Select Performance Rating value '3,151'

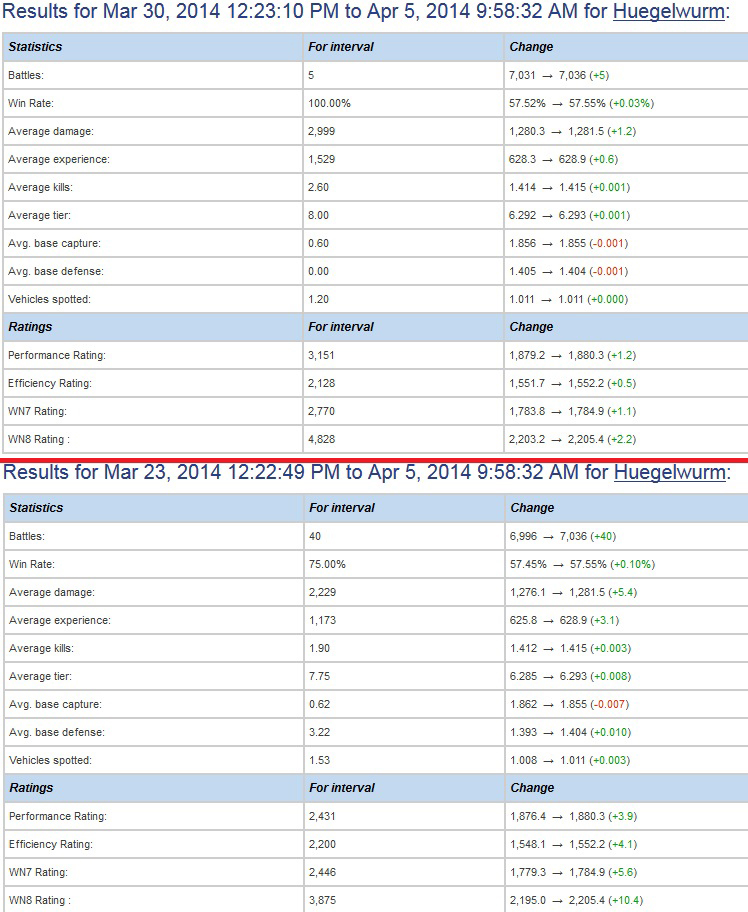tap(321, 355)
